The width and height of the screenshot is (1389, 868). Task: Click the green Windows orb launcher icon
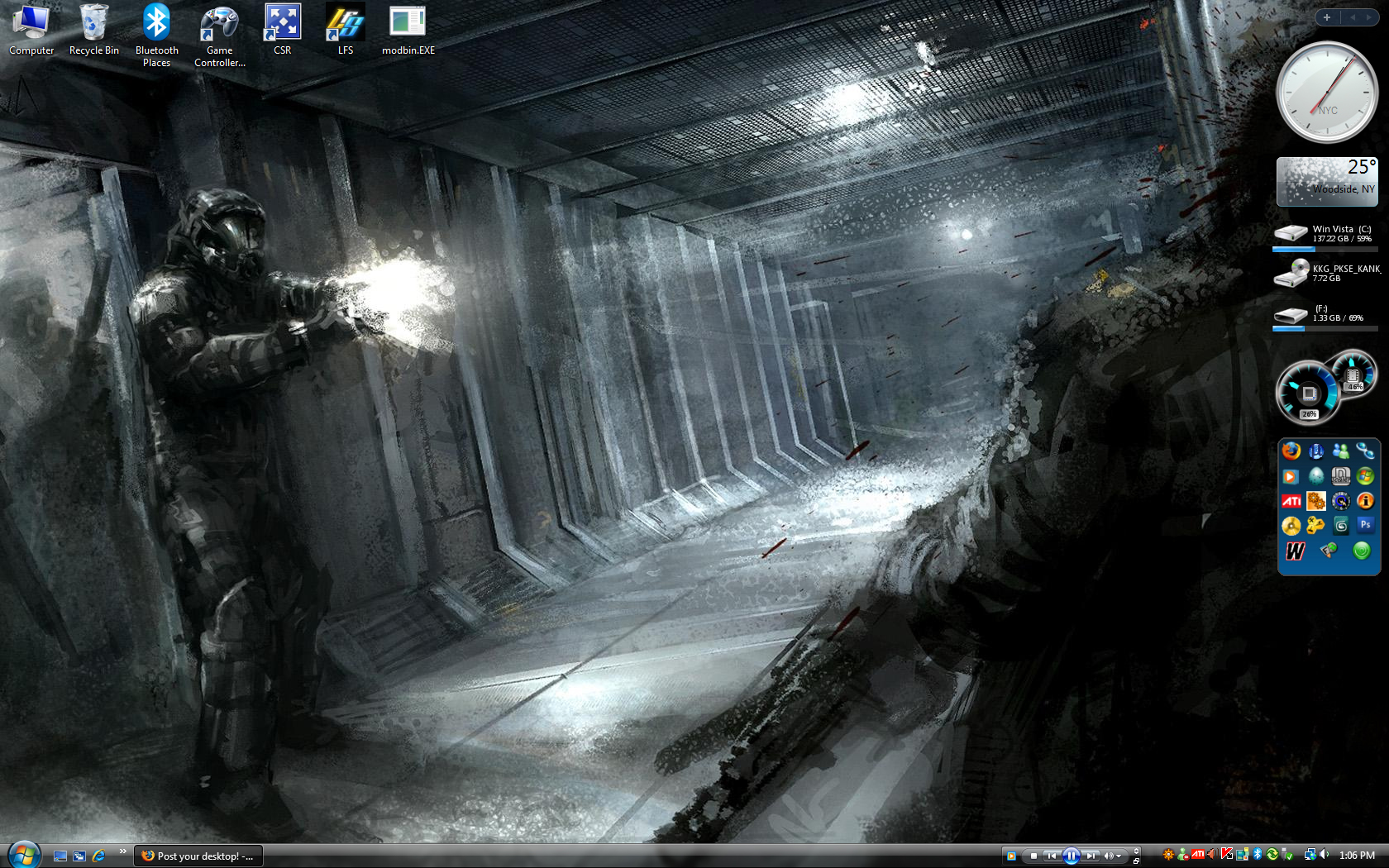click(x=1365, y=476)
